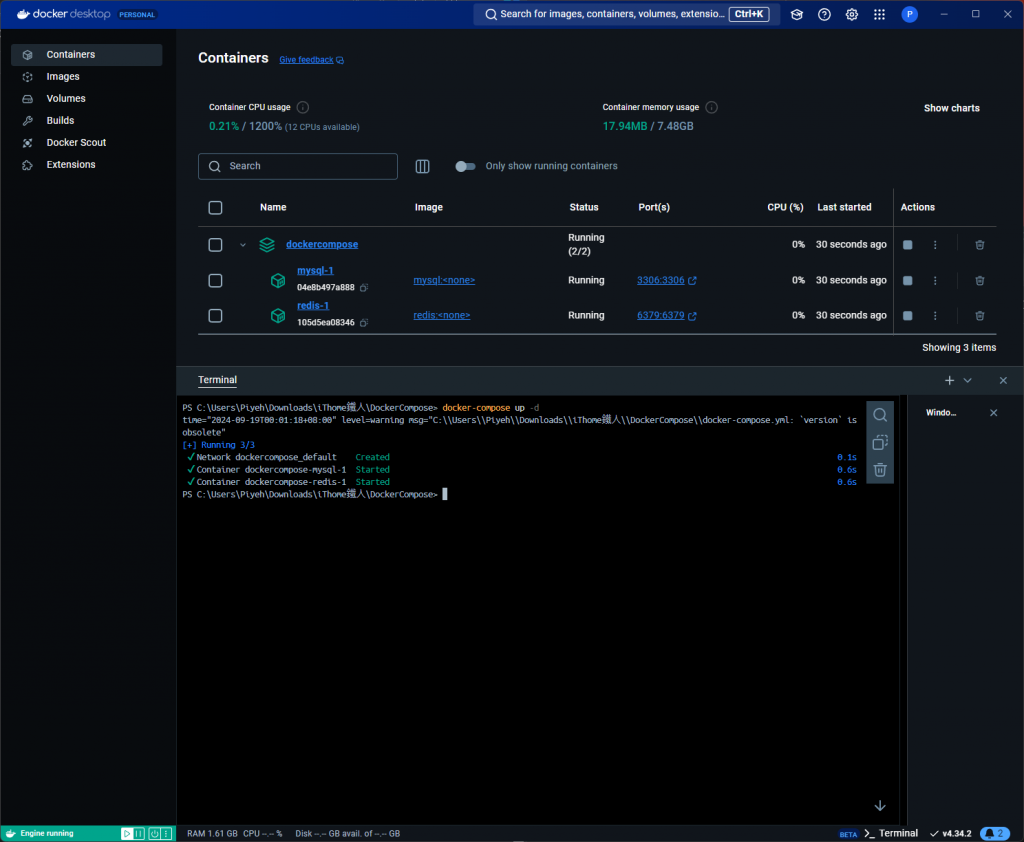The width and height of the screenshot is (1024, 842).
Task: Copy redis-1 container ID 105d5ea08346
Action: 364,323
